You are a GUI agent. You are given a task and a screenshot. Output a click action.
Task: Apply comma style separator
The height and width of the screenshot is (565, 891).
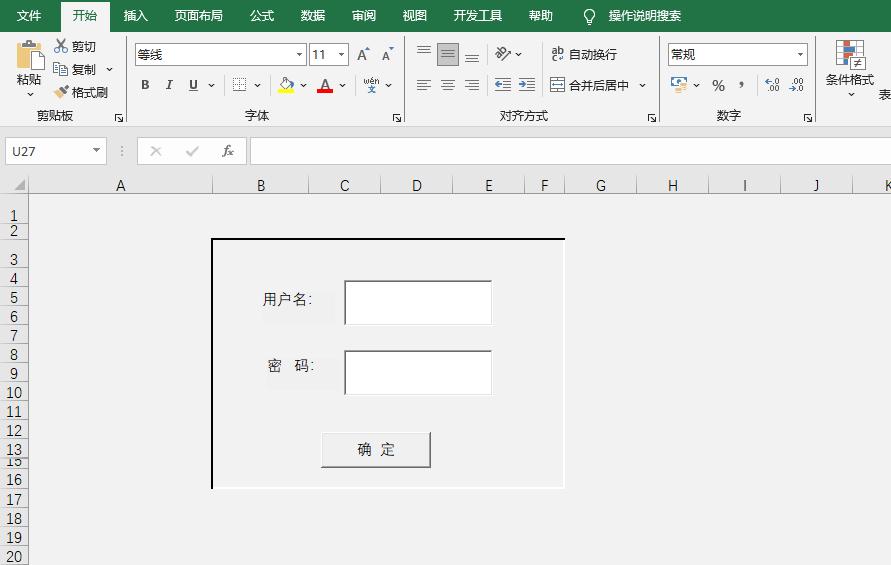pyautogui.click(x=742, y=86)
